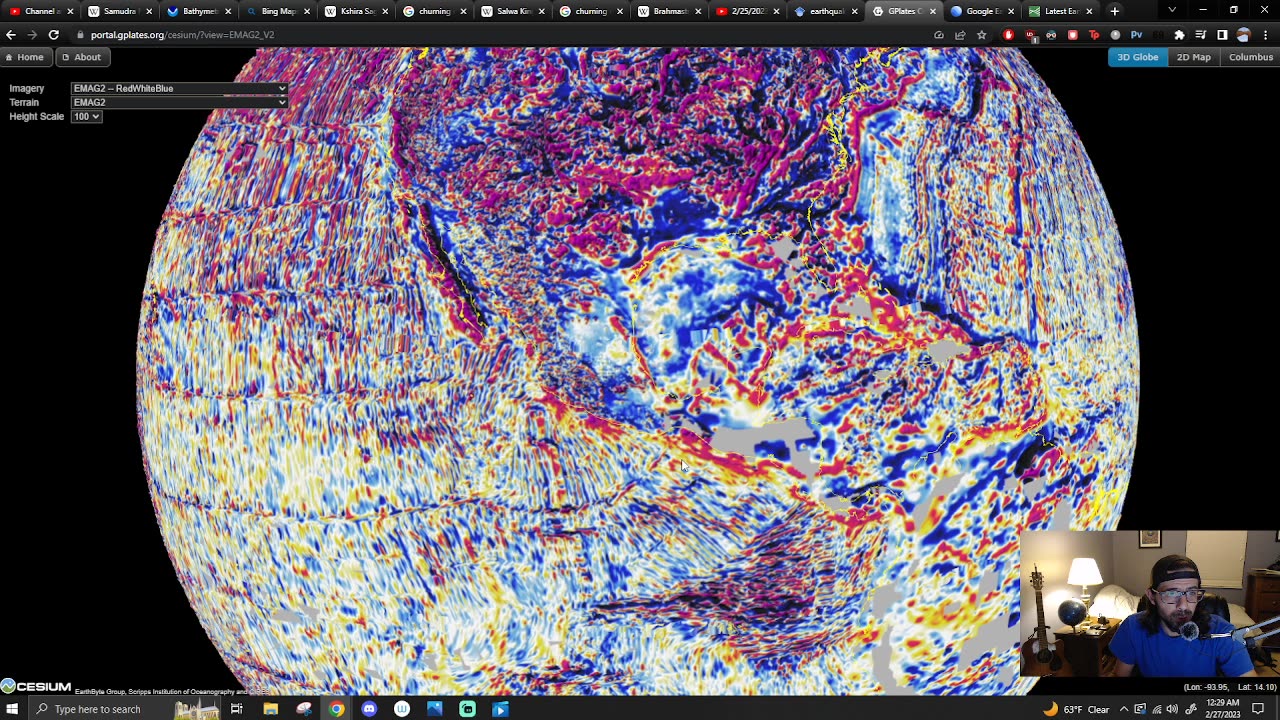This screenshot has height=720, width=1280.
Task: Open the About button
Action: coord(81,57)
